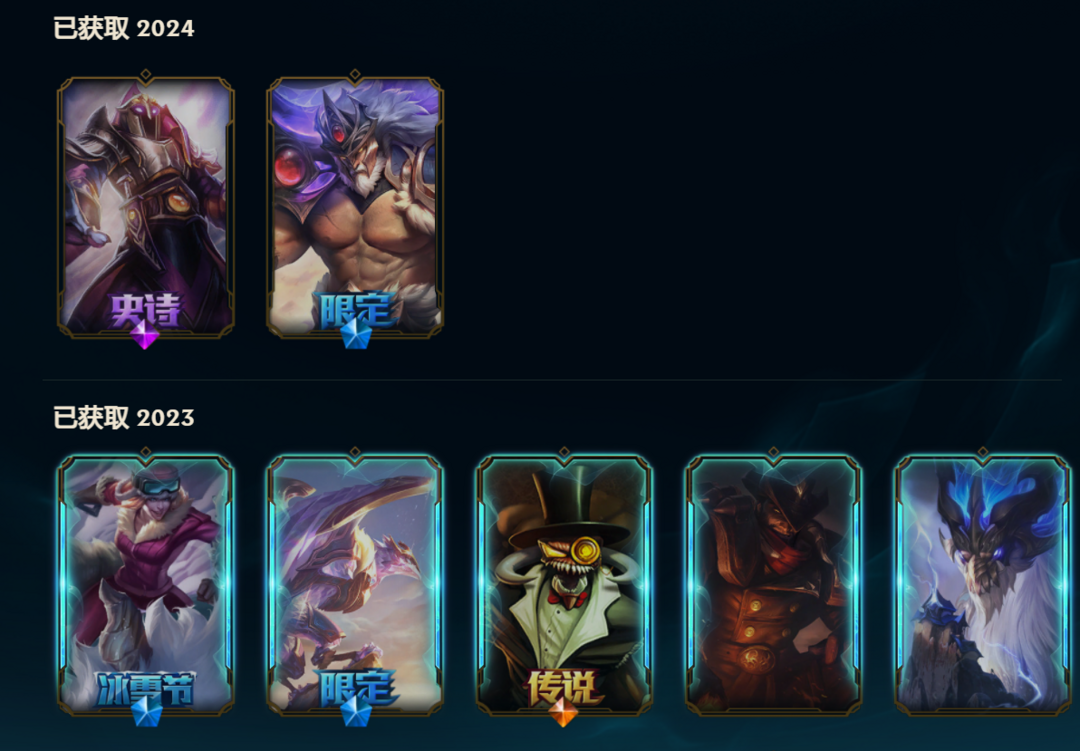Image resolution: width=1080 pixels, height=751 pixels.
Task: Click 限定 label on the purple creature card
Action: tap(358, 687)
